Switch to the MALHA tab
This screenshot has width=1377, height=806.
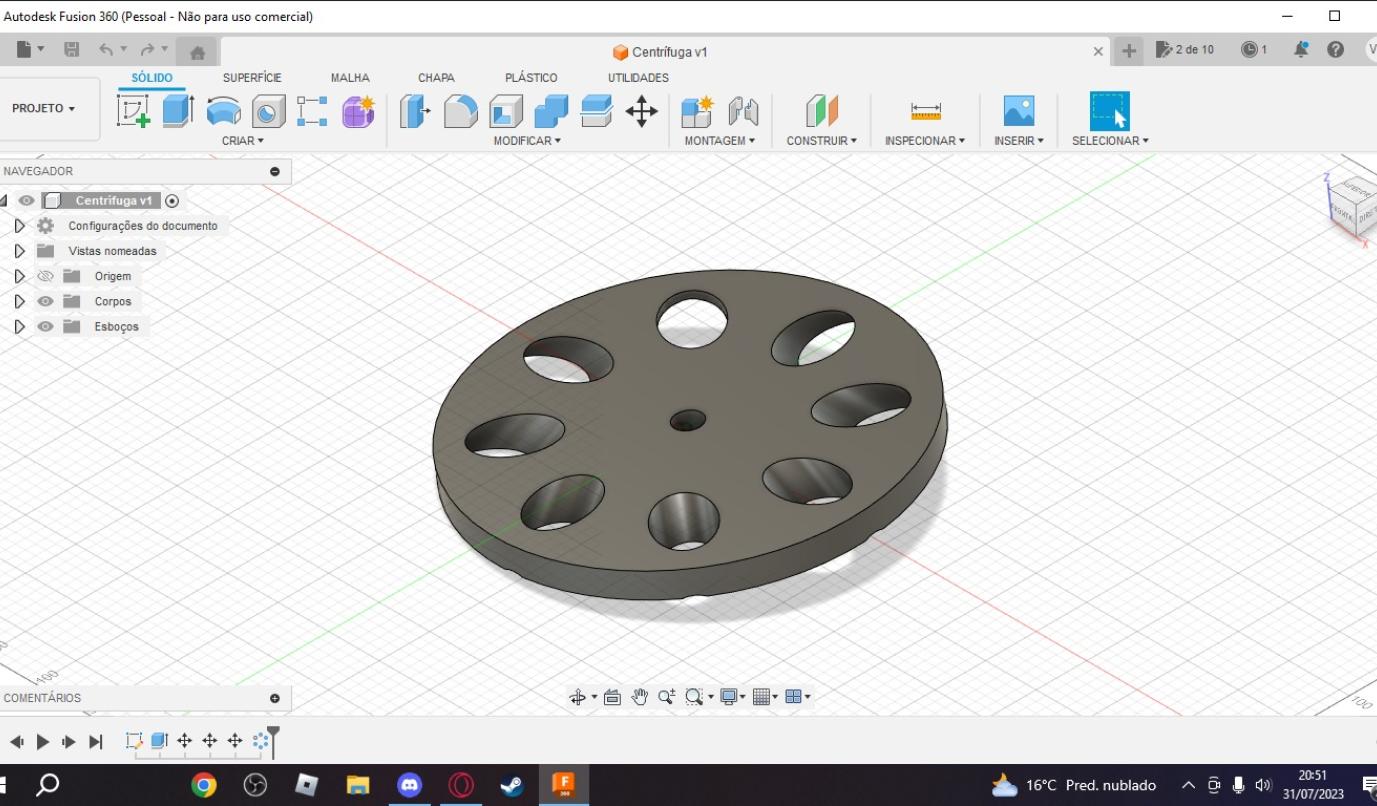(x=350, y=78)
